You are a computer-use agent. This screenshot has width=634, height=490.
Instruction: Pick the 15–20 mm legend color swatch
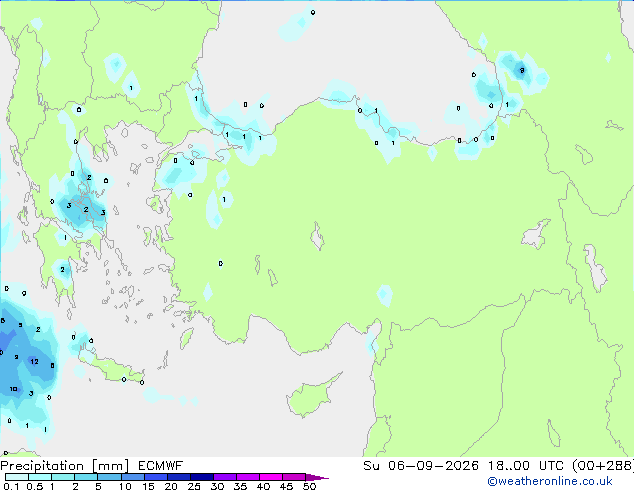click(x=156, y=477)
